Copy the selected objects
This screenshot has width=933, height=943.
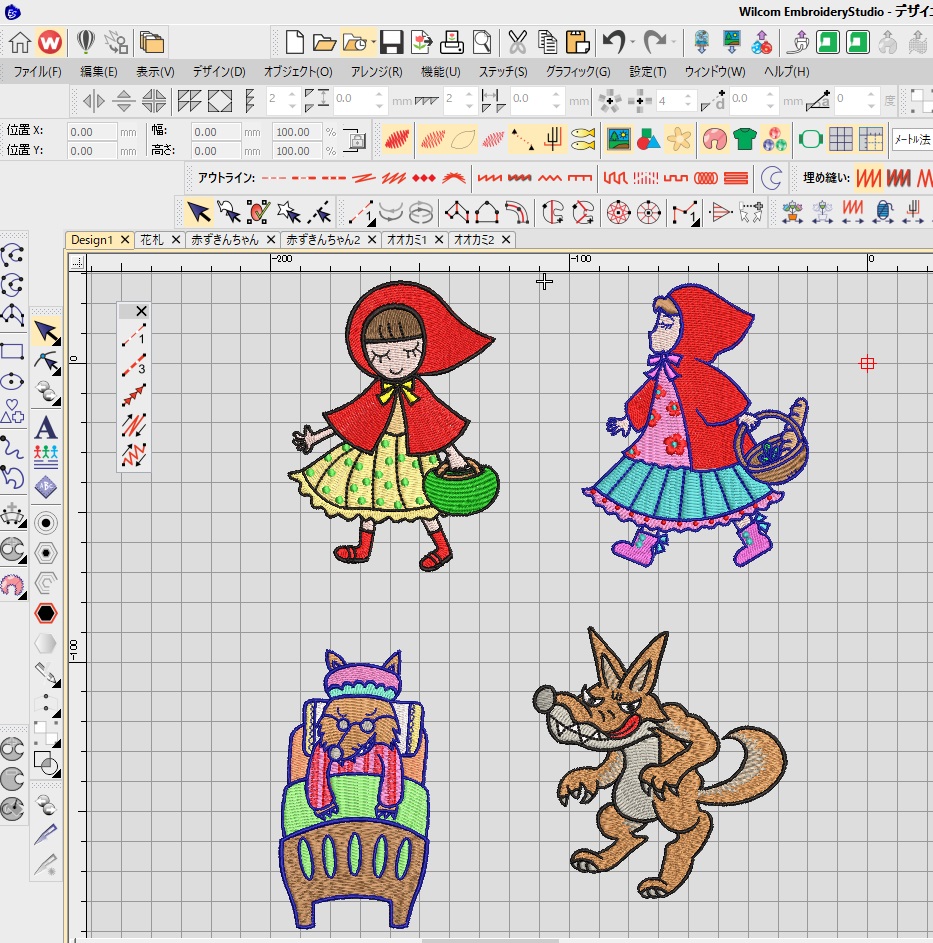click(547, 42)
